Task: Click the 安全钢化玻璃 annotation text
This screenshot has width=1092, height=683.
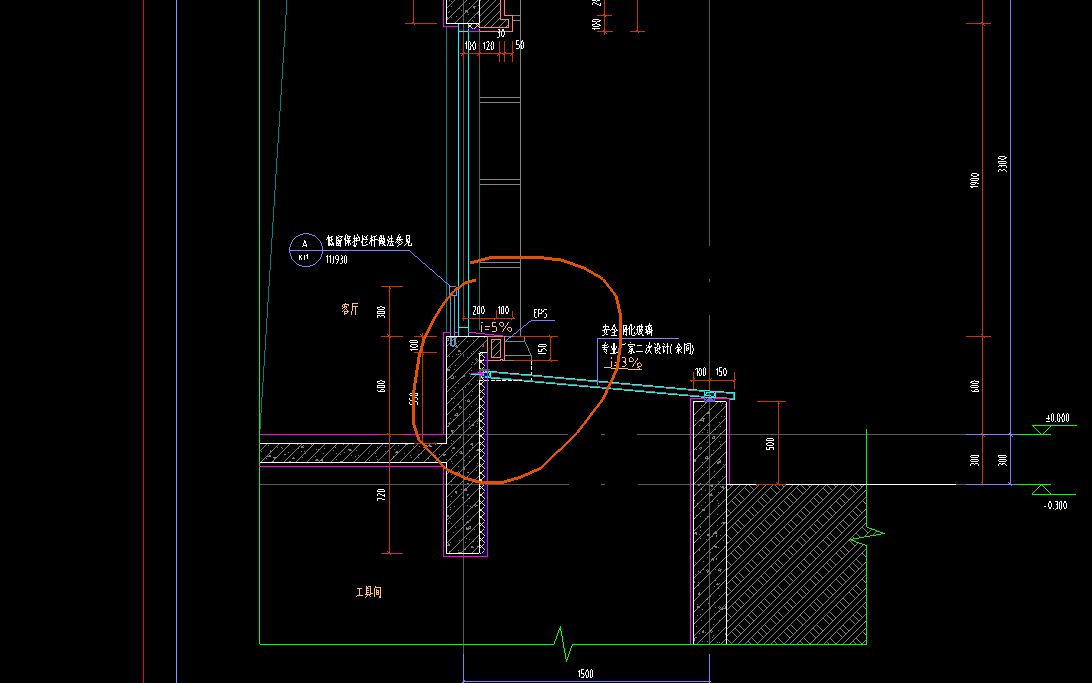Action: click(x=627, y=330)
